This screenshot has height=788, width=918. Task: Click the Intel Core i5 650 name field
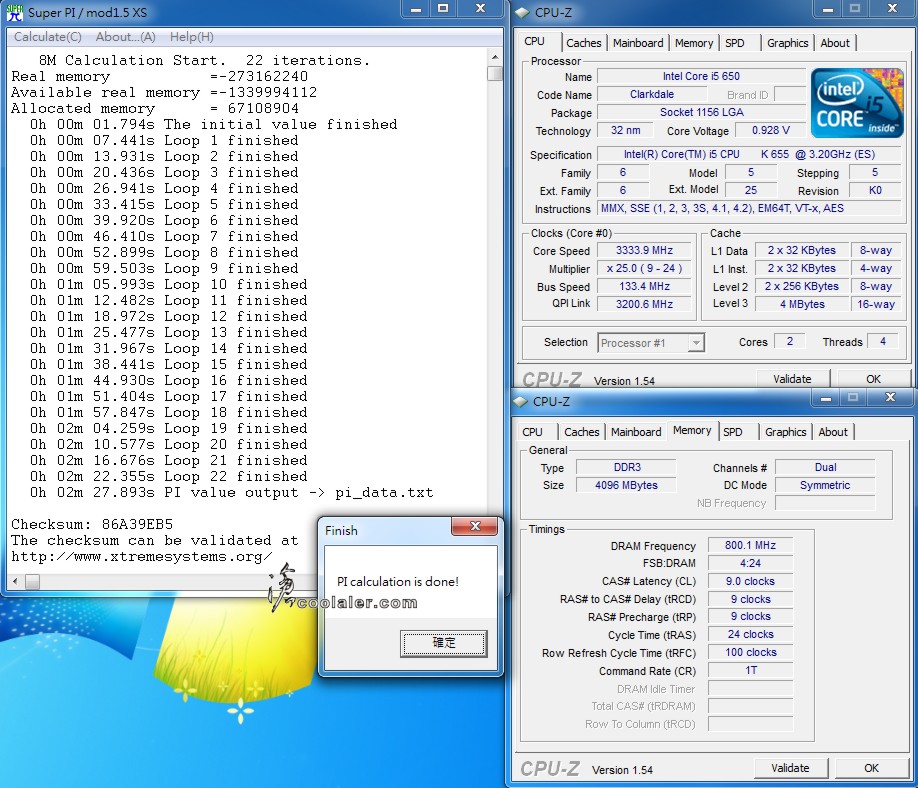(701, 77)
